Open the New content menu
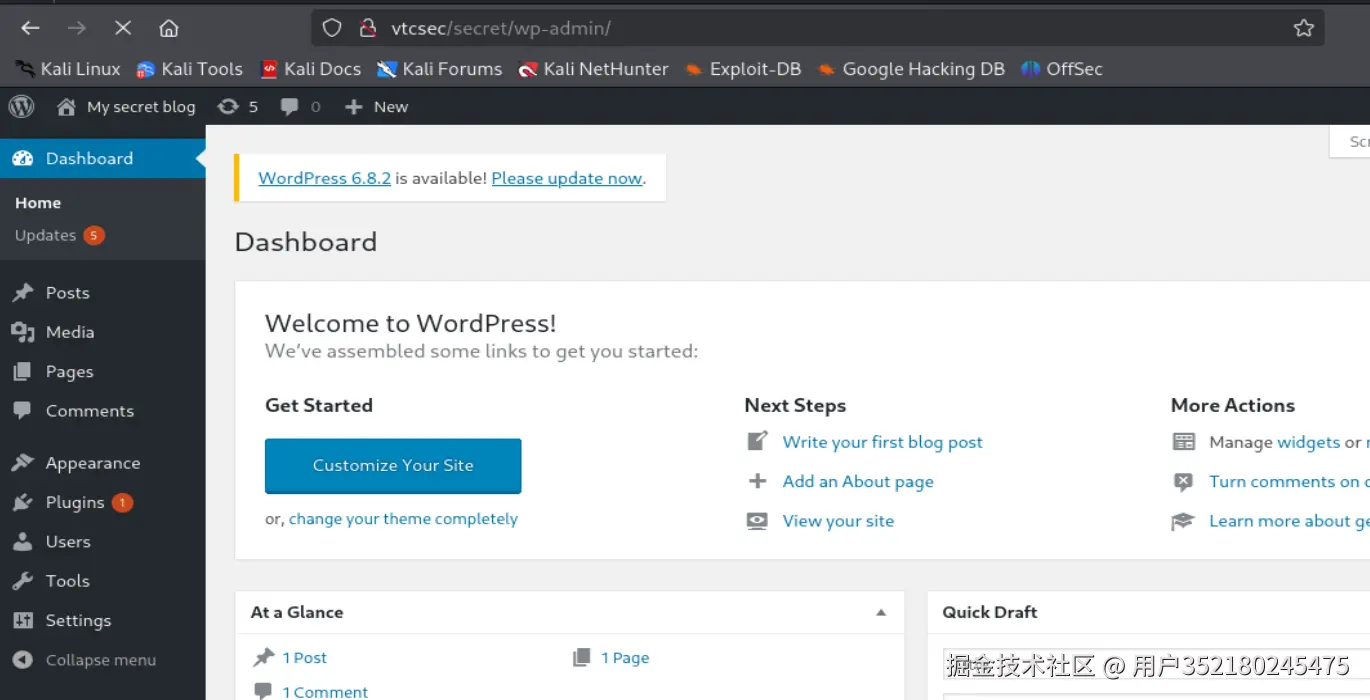Viewport: 1370px width, 700px height. click(376, 107)
